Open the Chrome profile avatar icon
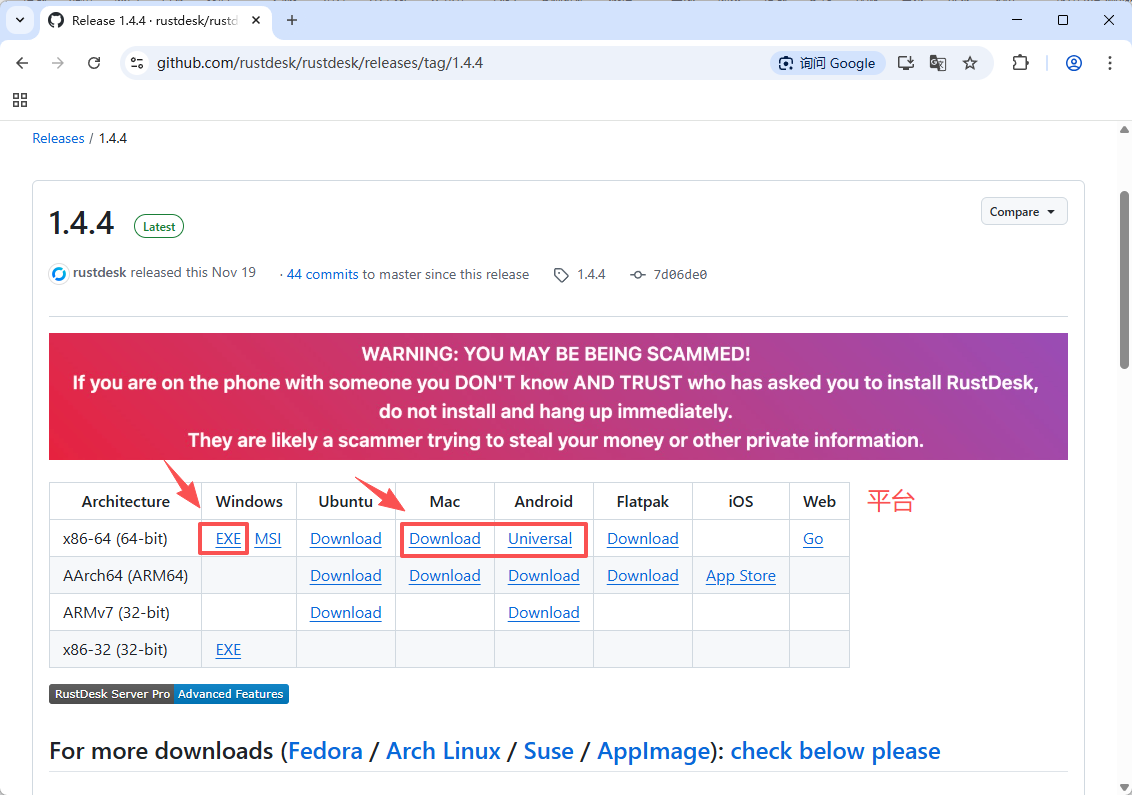 1073,62
